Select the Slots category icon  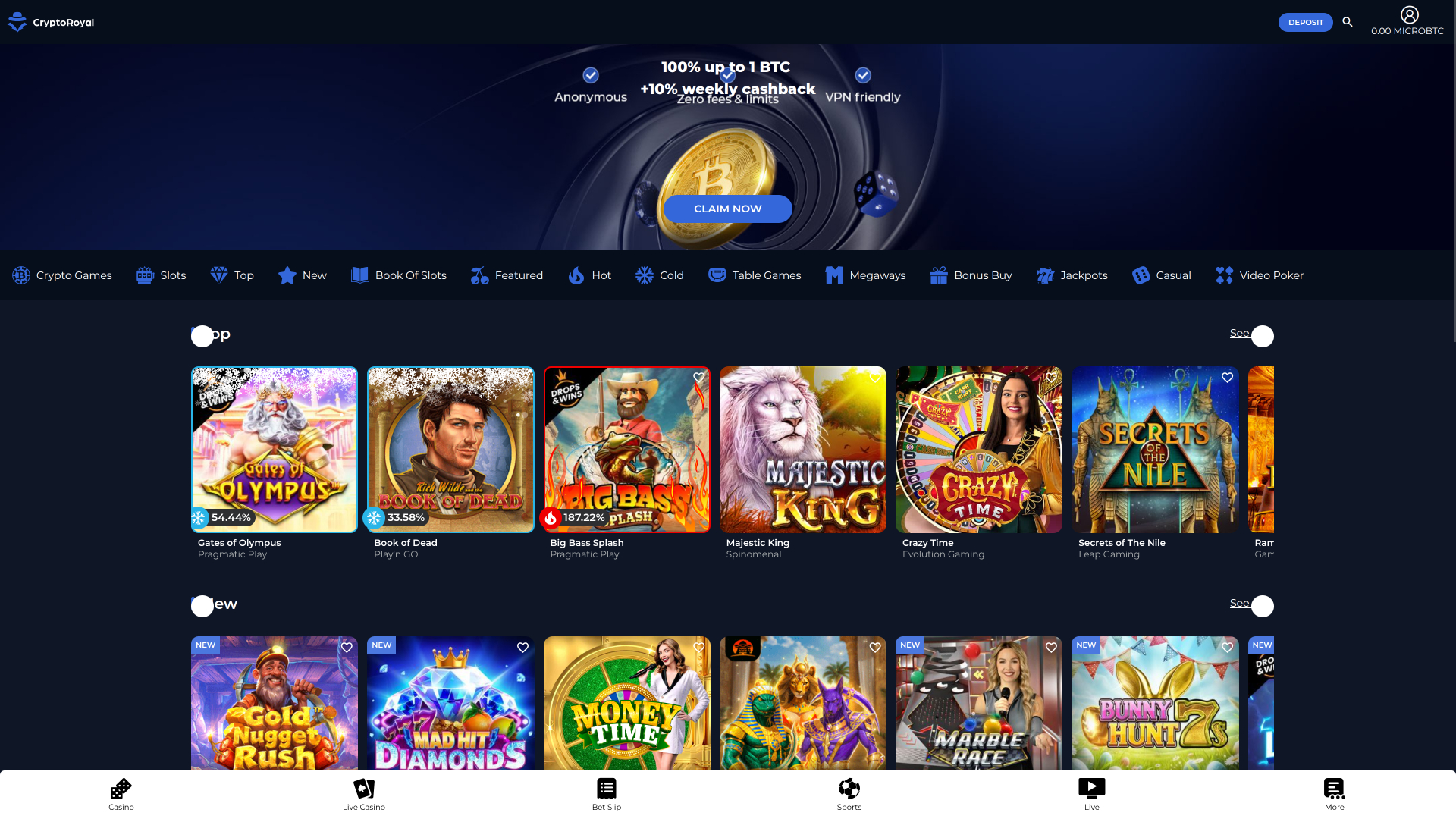pyautogui.click(x=143, y=275)
